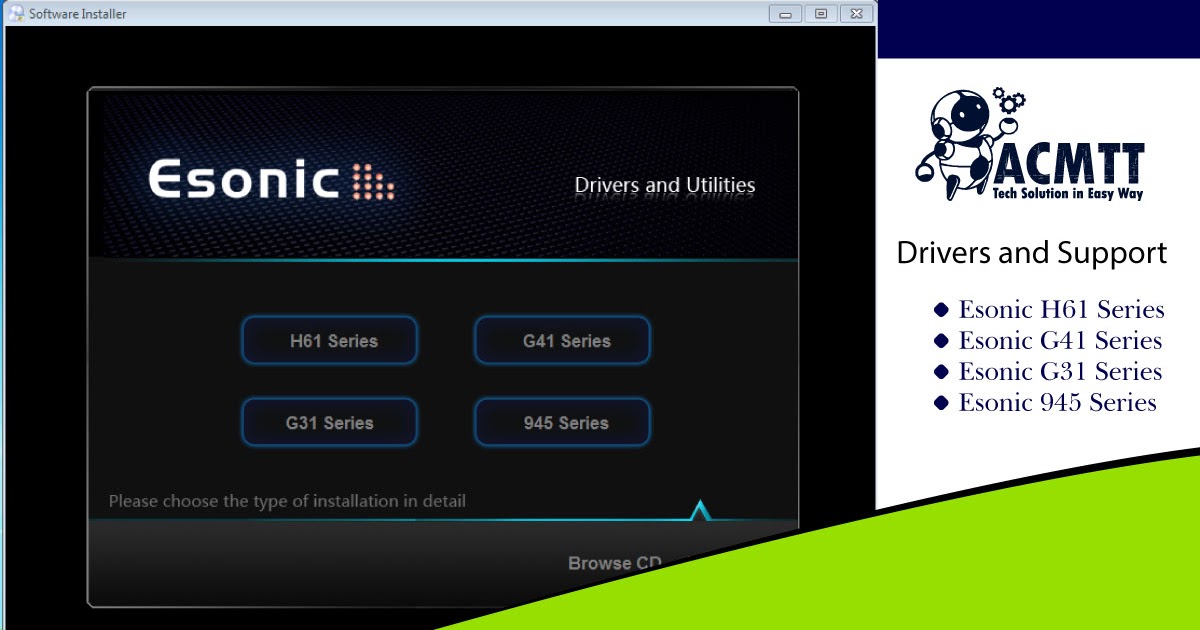Click the Esonic logo in installer
1200x630 pixels.
272,181
